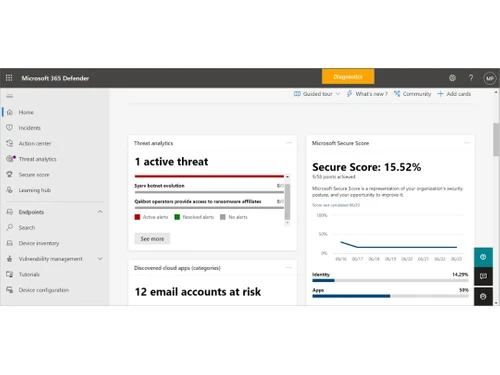The height and width of the screenshot is (375, 500).
Task: Click See more in Threat analytics
Action: tap(152, 239)
